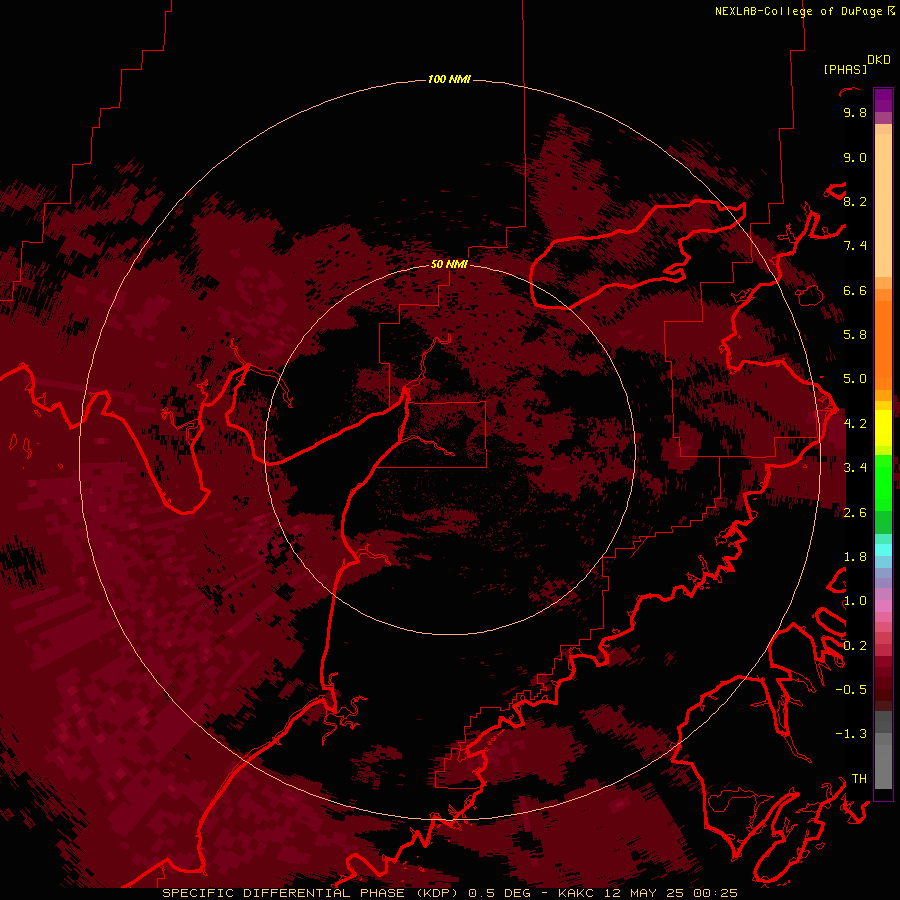Screen dimensions: 900x900
Task: Click the 9.8 value on the color scale
Action: 855,113
